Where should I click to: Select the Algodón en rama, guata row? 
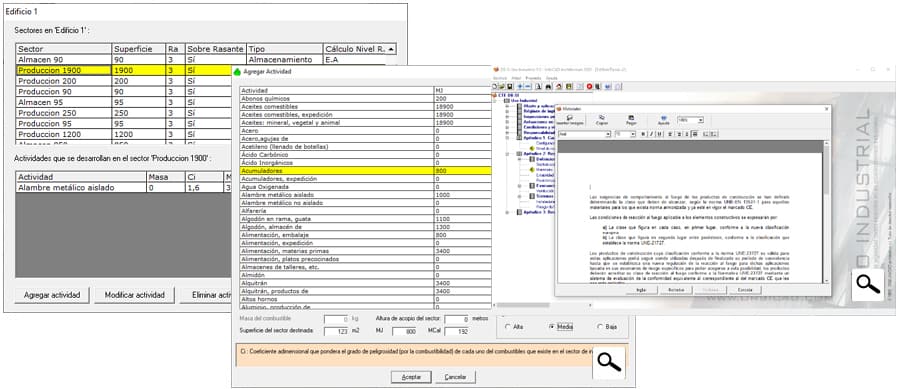[366, 219]
